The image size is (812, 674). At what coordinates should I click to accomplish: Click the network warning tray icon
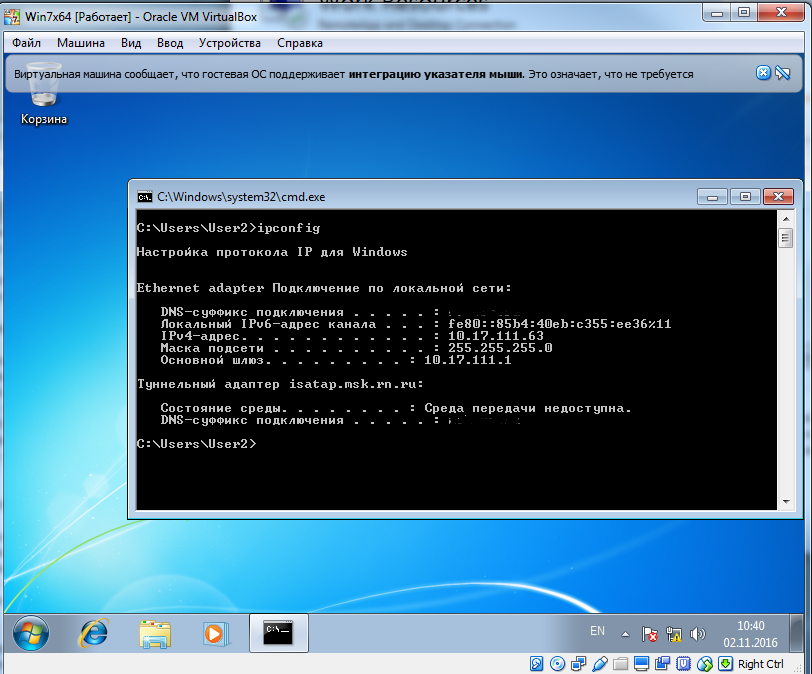[674, 634]
